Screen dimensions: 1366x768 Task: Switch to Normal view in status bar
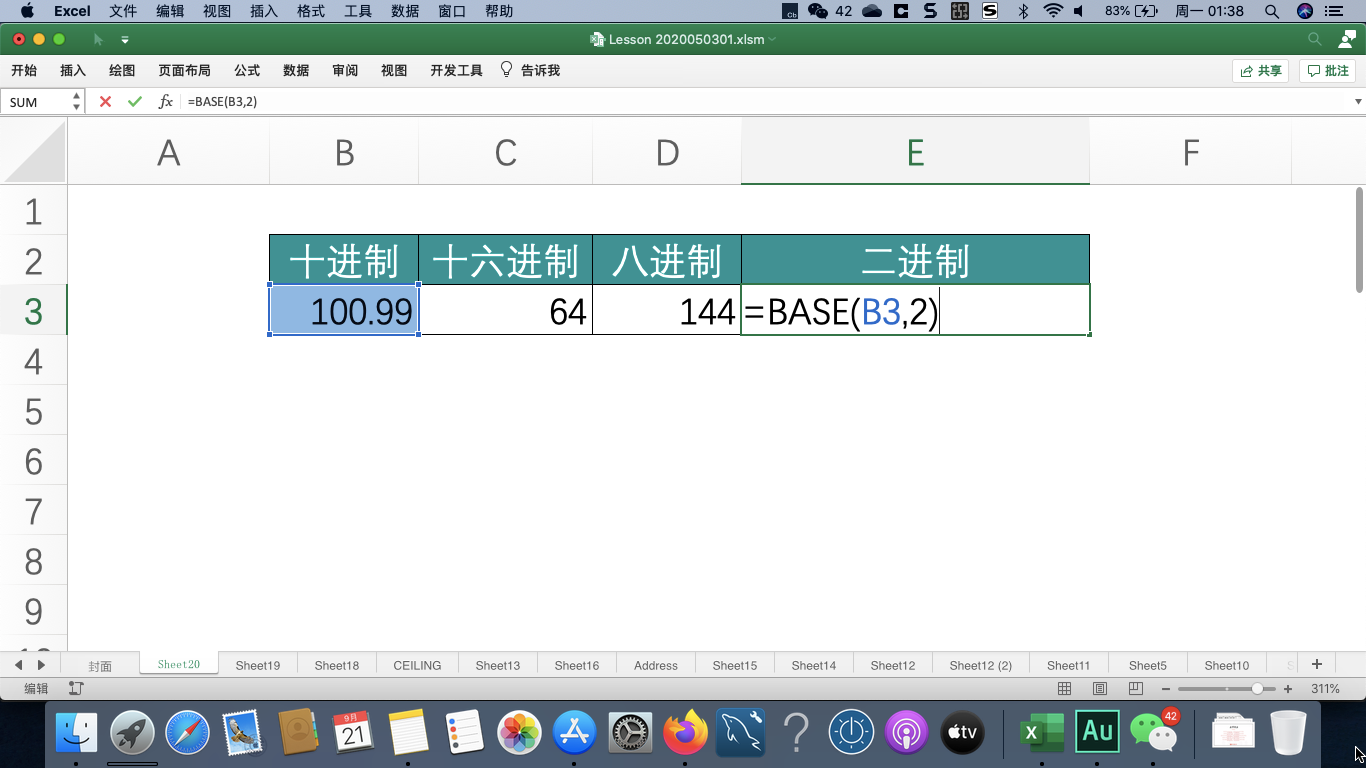pos(1065,689)
